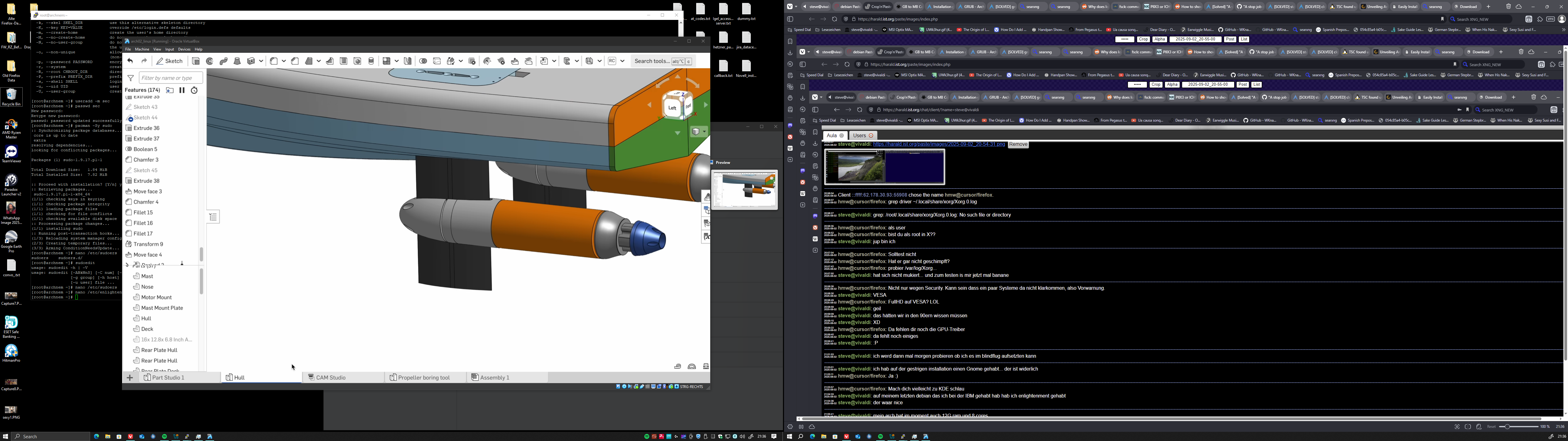Select the Revolve tool icon
Viewport: 1568px width, 441px height.
209,61
